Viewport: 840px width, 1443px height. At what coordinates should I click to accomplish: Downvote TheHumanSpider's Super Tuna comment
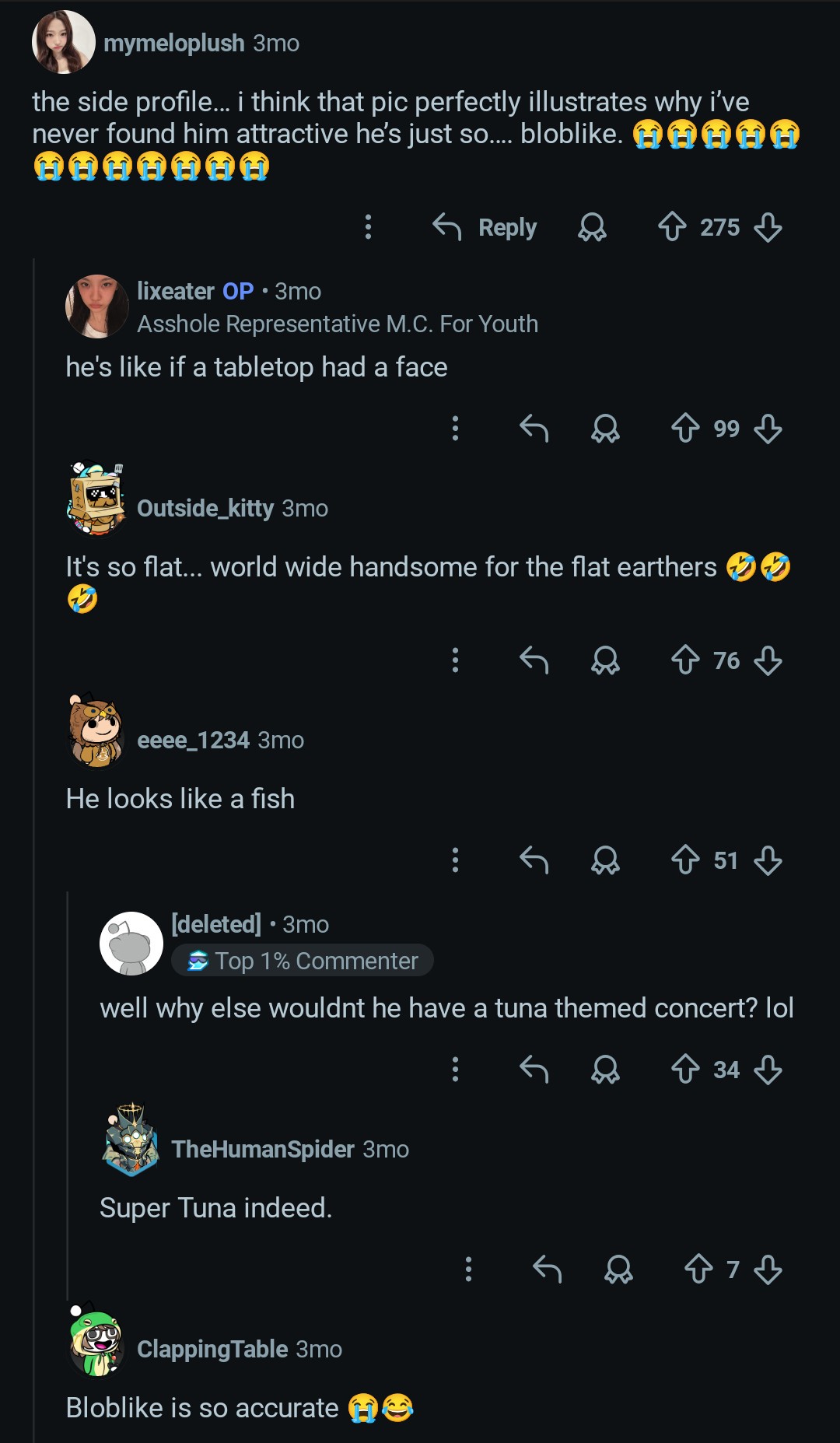pyautogui.click(x=768, y=1270)
